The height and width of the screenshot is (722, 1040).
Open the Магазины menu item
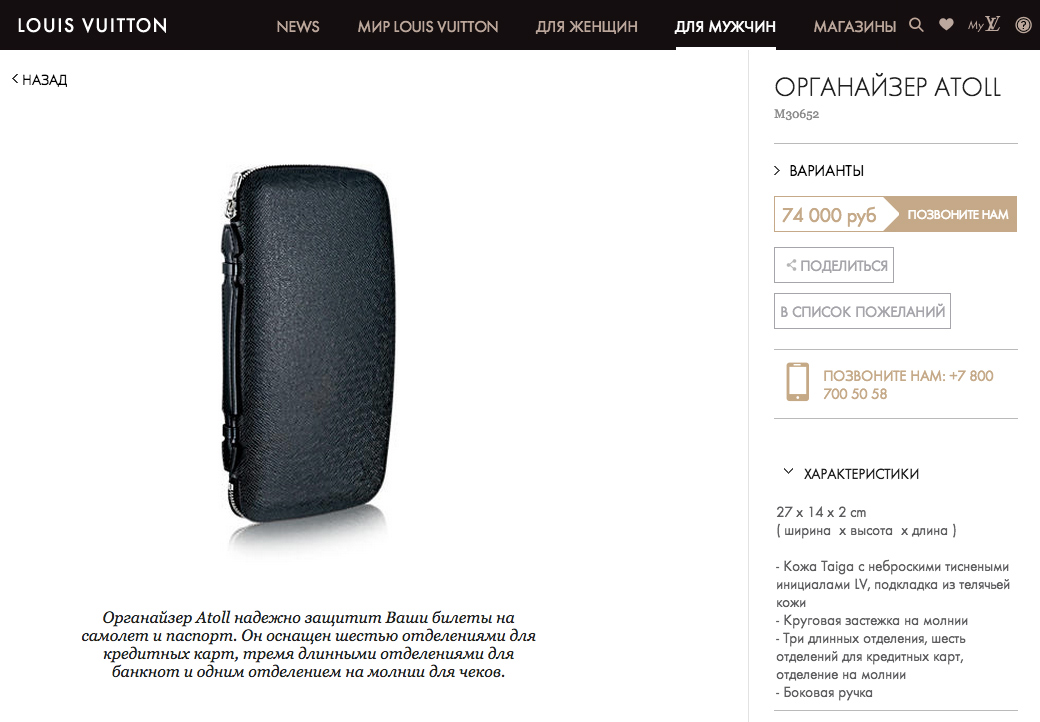pos(854,27)
